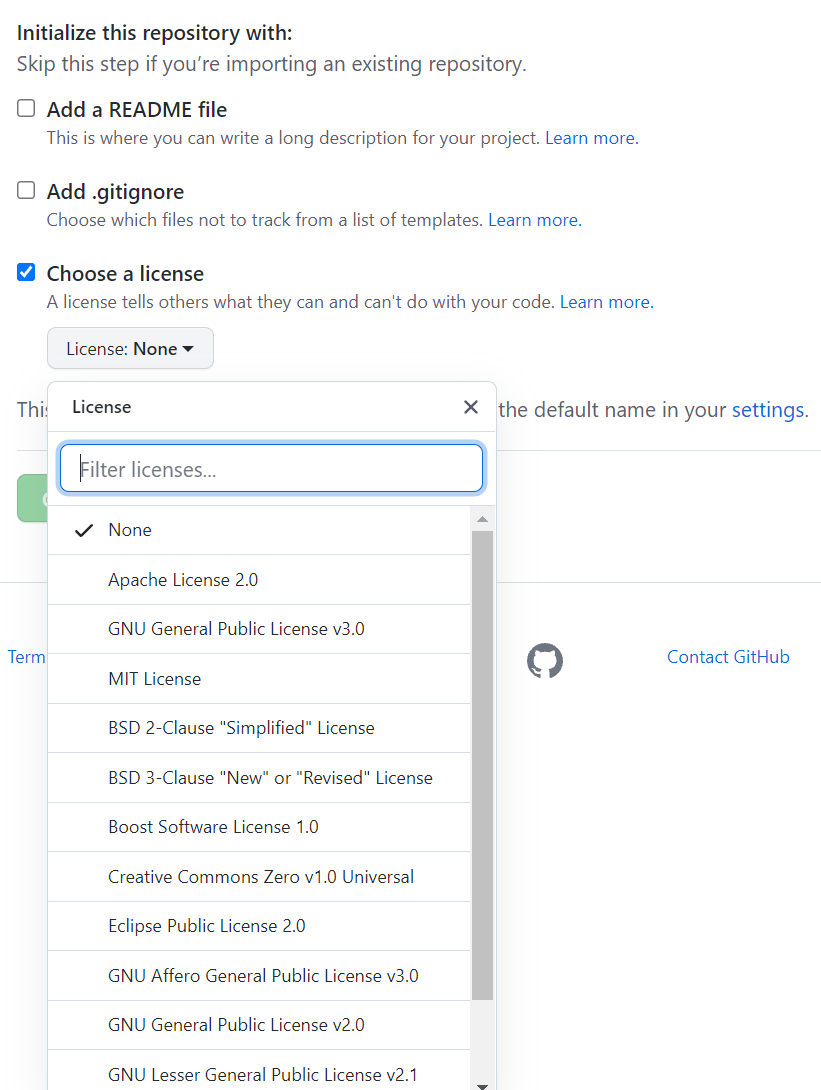Screen dimensions: 821x1090
Task: Close the License dialog with the X
Action: (470, 407)
